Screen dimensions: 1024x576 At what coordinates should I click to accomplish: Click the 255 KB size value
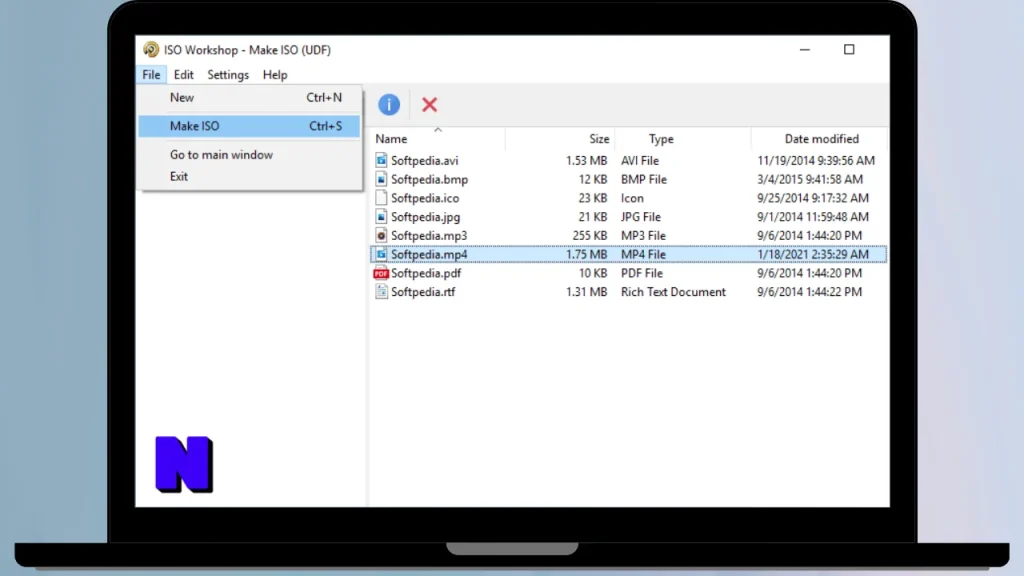[590, 236]
